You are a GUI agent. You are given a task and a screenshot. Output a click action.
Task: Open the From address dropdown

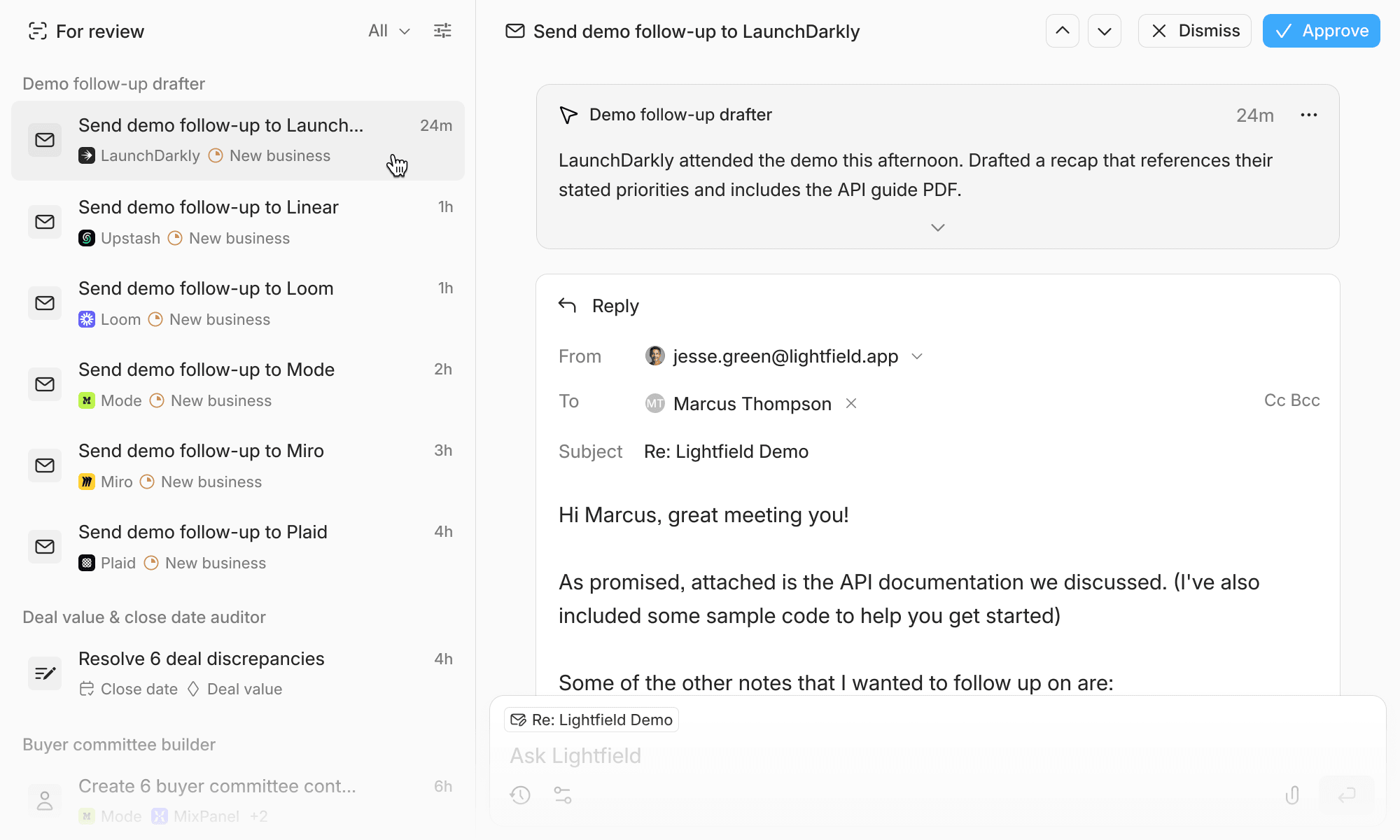pyautogui.click(x=917, y=356)
